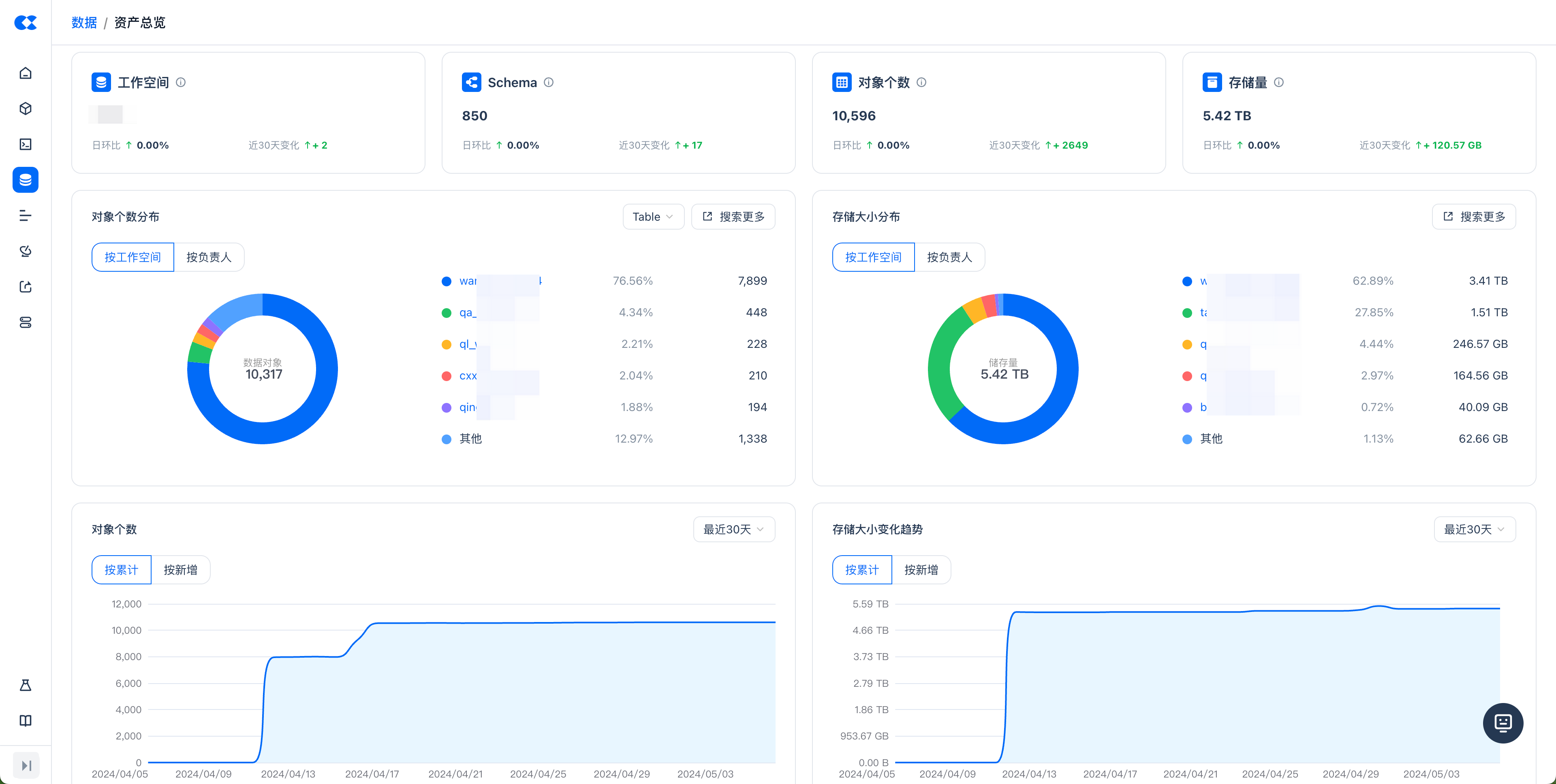
Task: Click info icon next to 对象个数
Action: 921,83
